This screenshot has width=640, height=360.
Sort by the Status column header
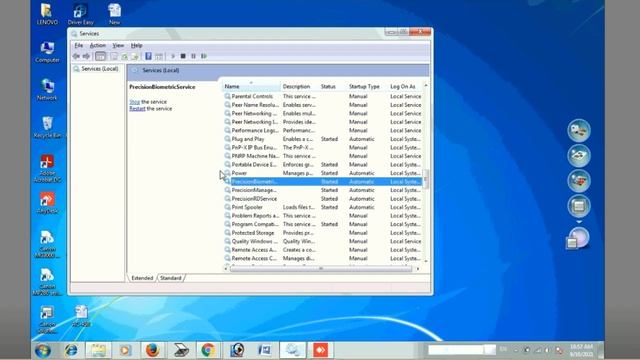tap(332, 87)
